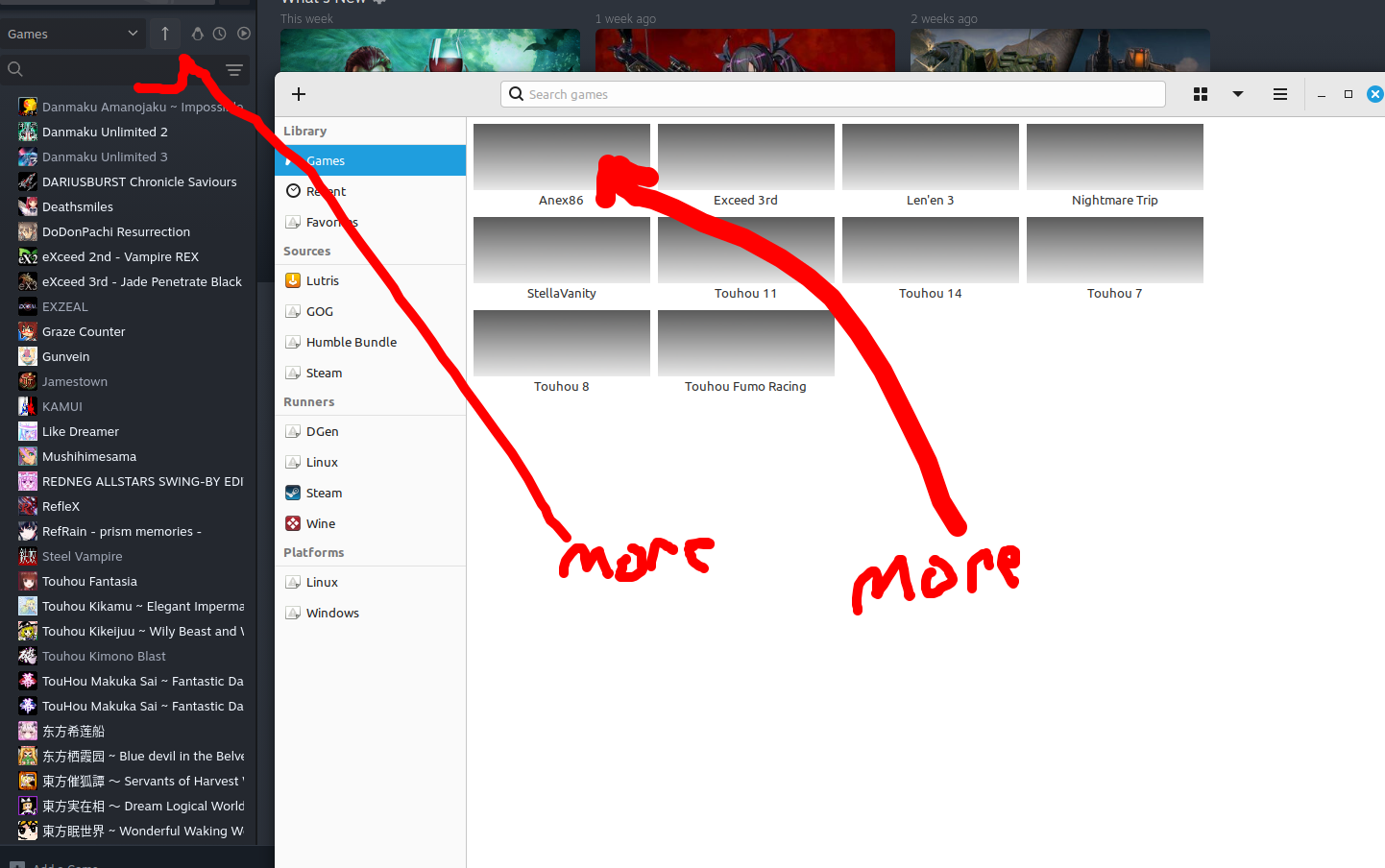Click the Gunvein game icon in Steam
This screenshot has width=1385, height=868.
[x=28, y=356]
